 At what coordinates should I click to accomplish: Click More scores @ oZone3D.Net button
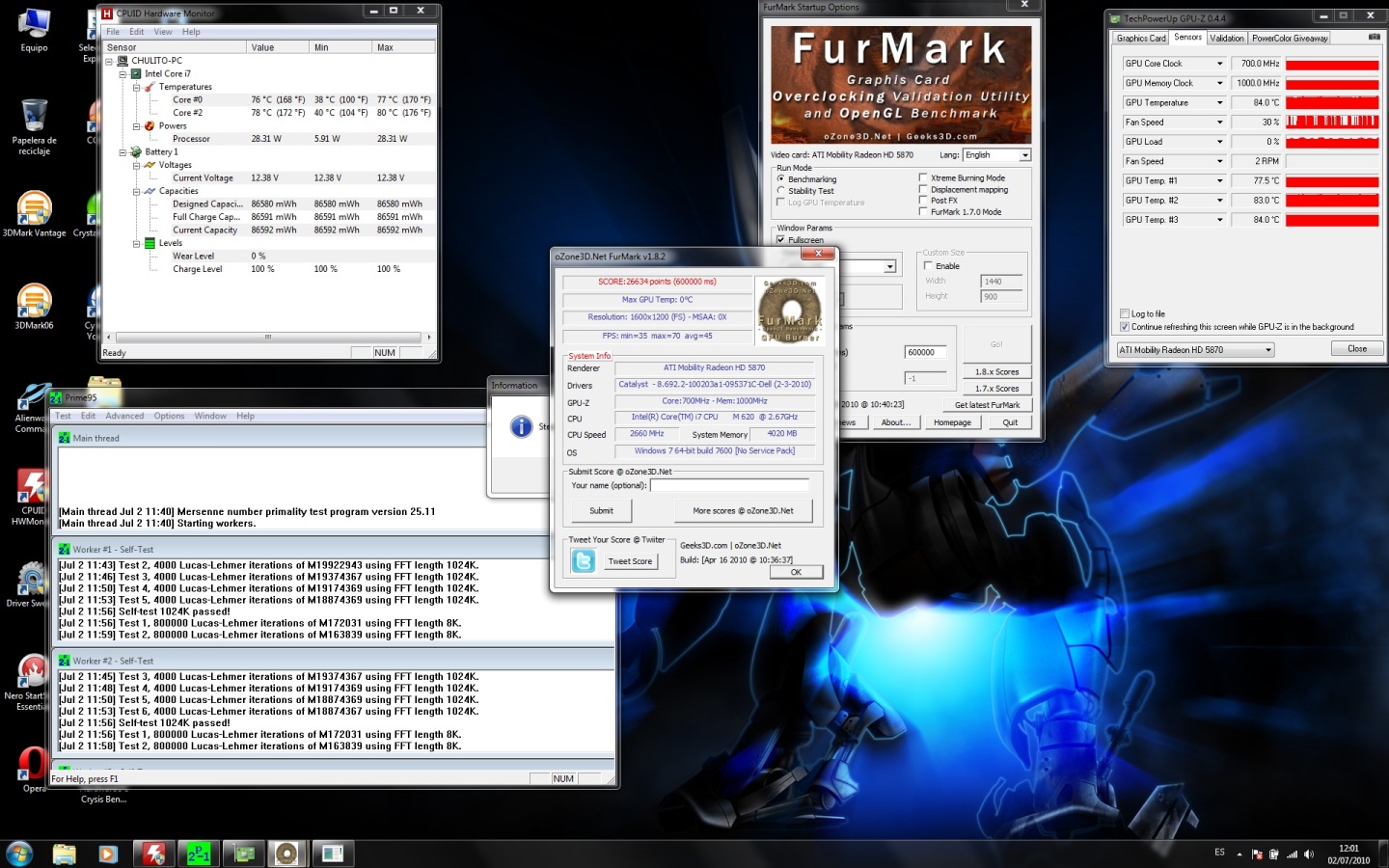(743, 511)
